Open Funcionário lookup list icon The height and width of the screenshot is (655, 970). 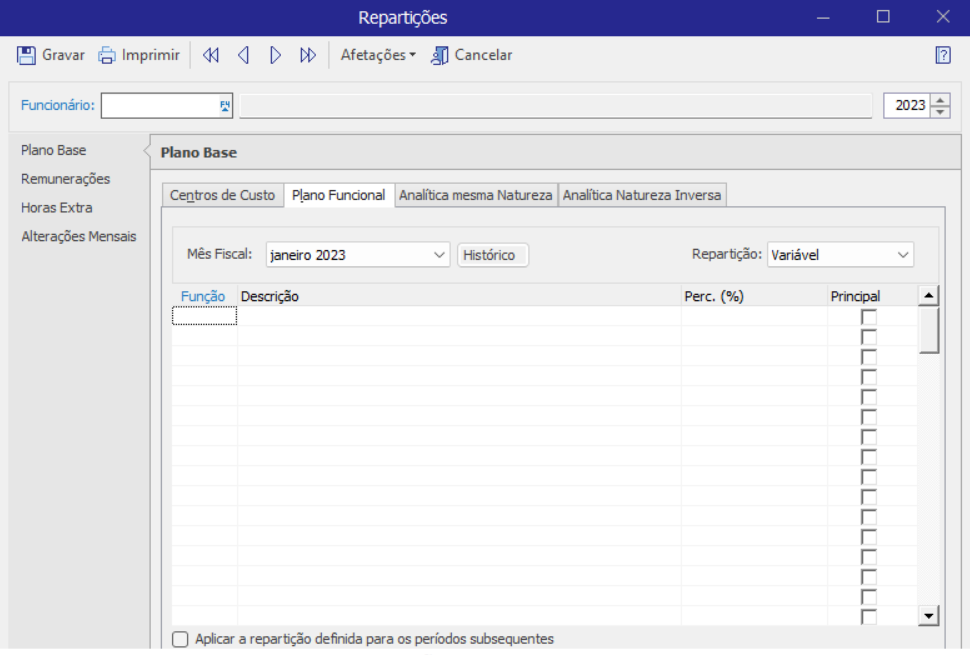225,106
